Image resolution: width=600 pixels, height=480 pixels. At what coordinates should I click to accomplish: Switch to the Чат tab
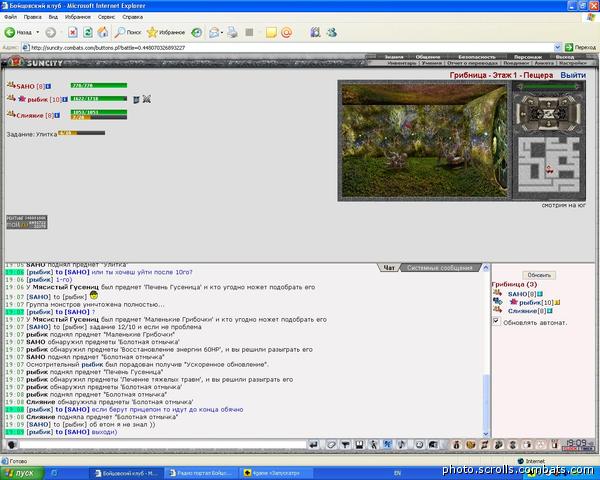pyautogui.click(x=389, y=268)
